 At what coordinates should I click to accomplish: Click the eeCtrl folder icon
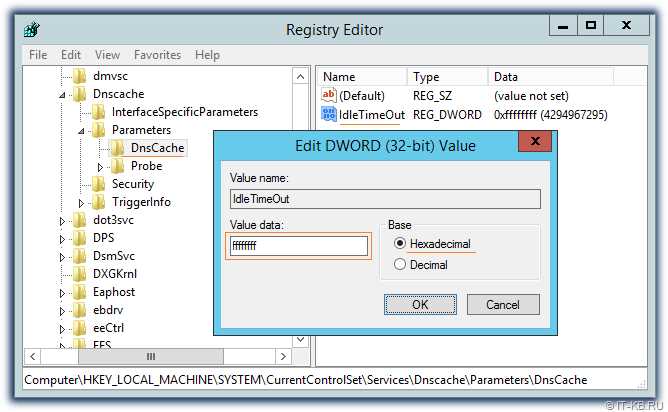coord(80,328)
